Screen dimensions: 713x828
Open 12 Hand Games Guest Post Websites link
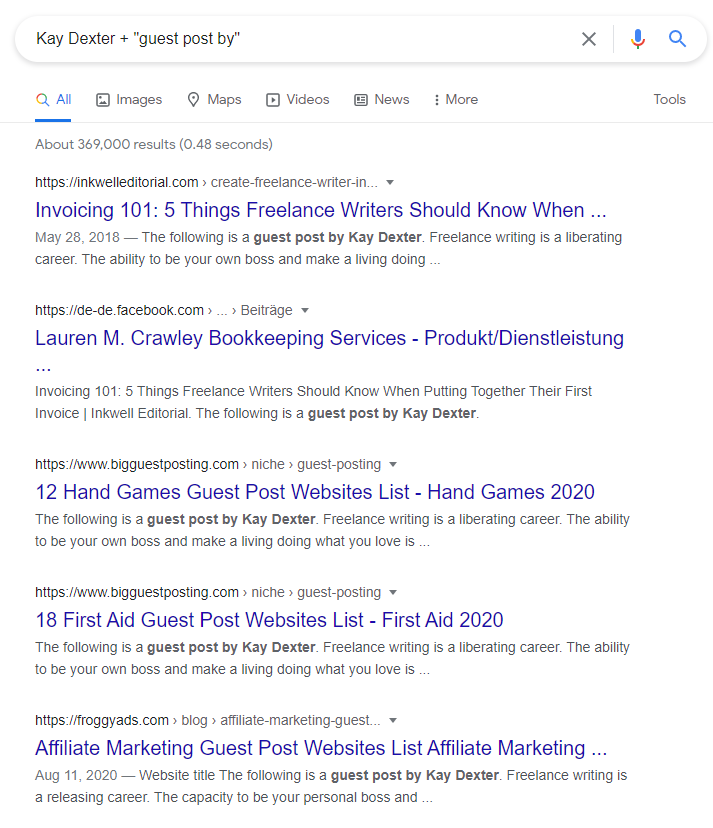click(315, 492)
